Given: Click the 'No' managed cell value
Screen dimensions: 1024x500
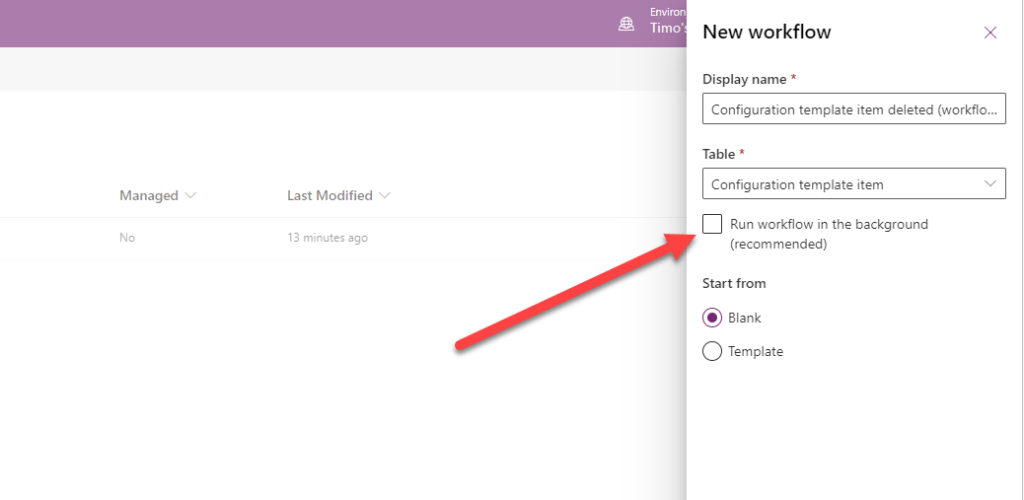Looking at the screenshot, I should pos(127,238).
